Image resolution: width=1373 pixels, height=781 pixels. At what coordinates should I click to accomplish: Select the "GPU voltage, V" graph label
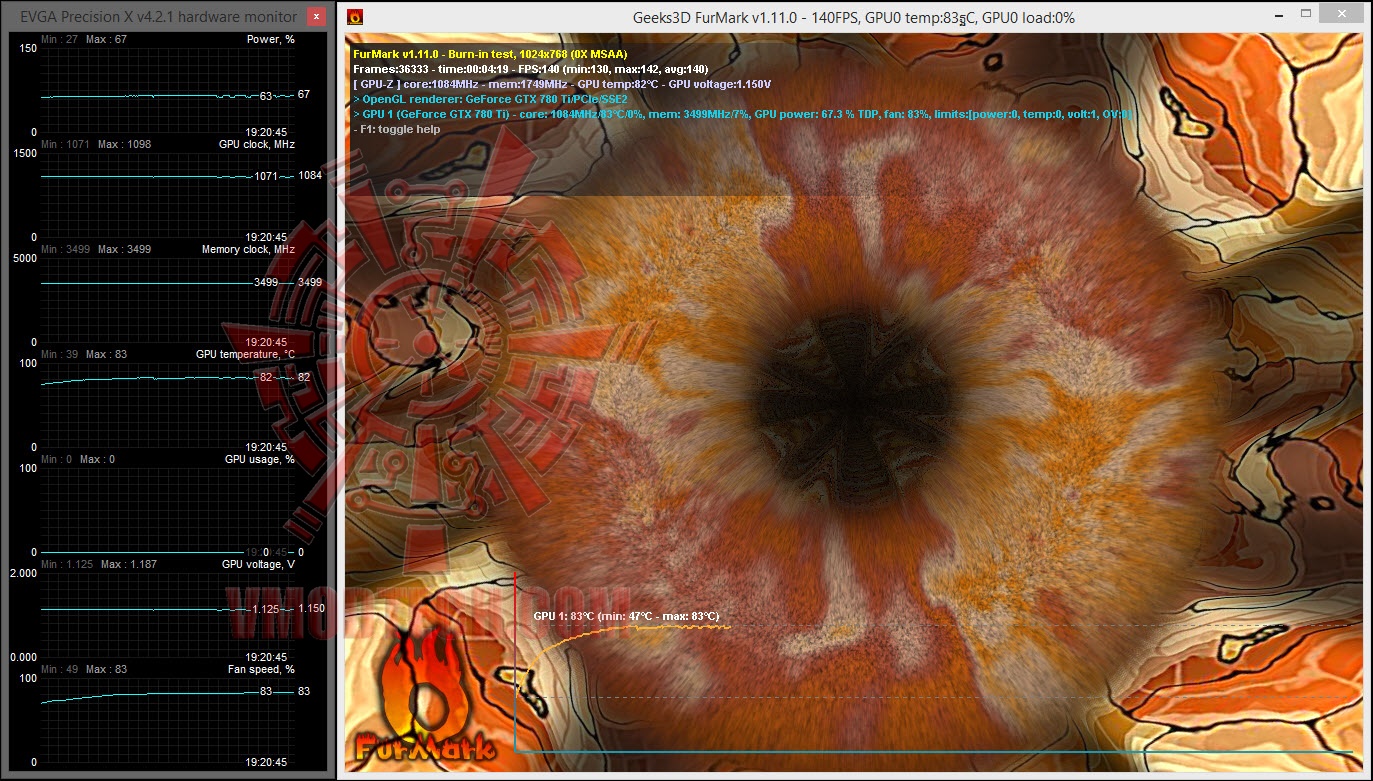[258, 564]
